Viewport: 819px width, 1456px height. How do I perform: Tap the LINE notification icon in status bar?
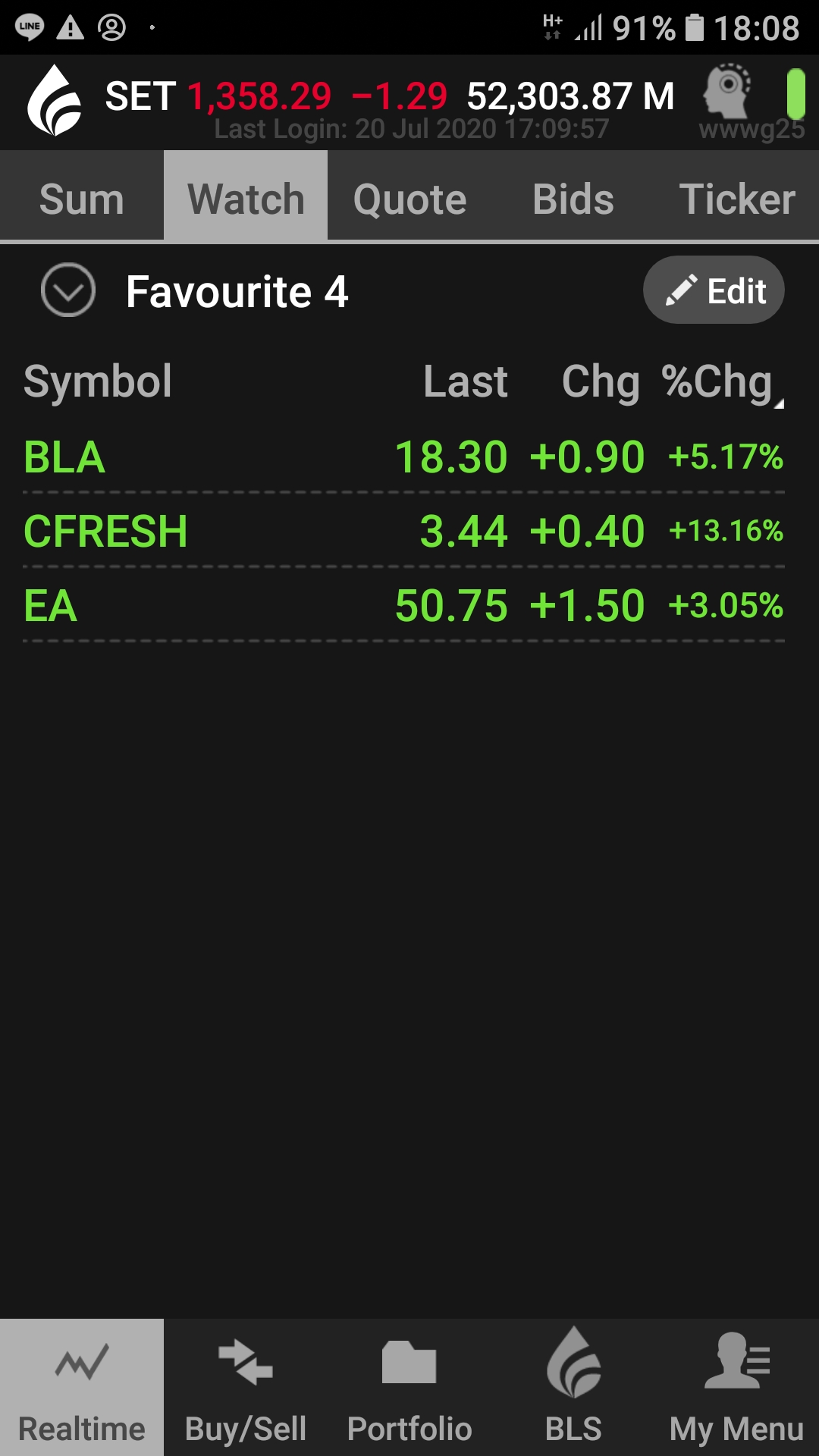tap(30, 27)
